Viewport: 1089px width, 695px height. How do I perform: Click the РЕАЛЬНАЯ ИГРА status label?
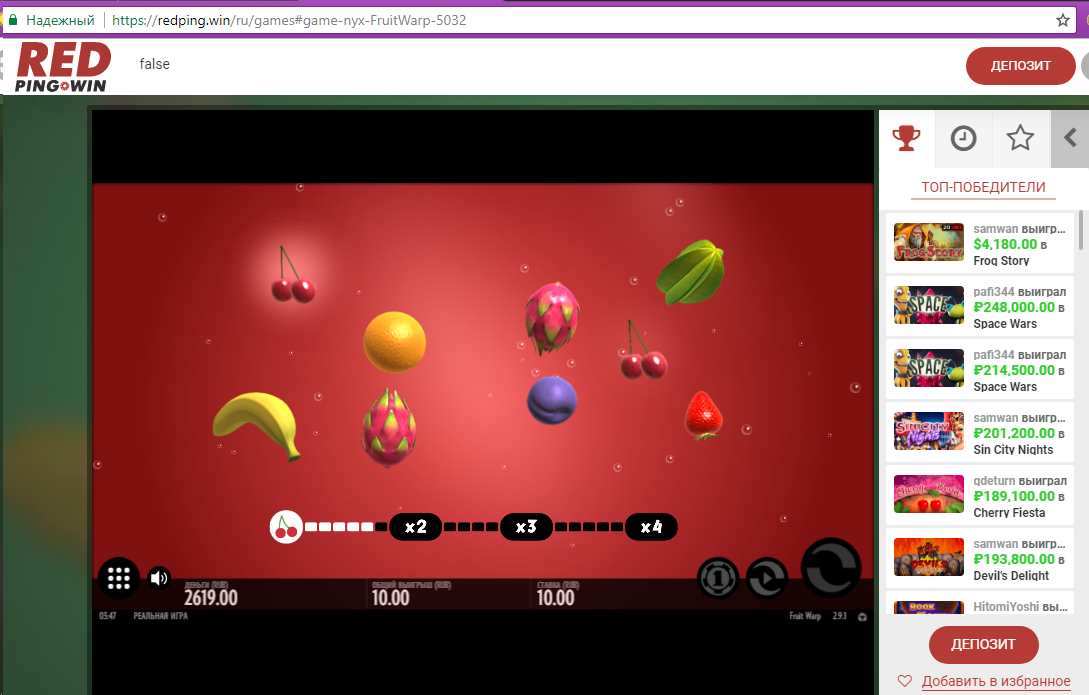tap(160, 616)
